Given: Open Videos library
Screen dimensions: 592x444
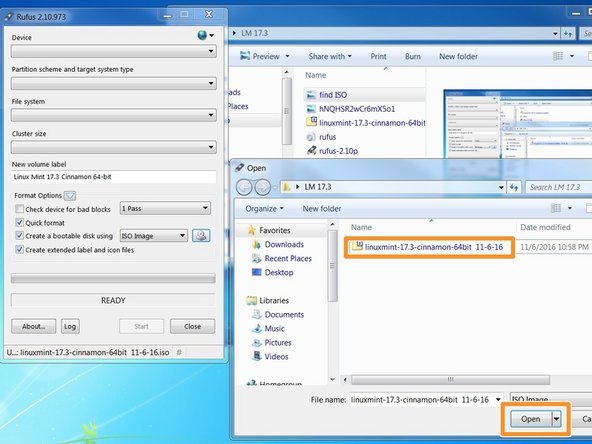Looking at the screenshot, I should 276,356.
